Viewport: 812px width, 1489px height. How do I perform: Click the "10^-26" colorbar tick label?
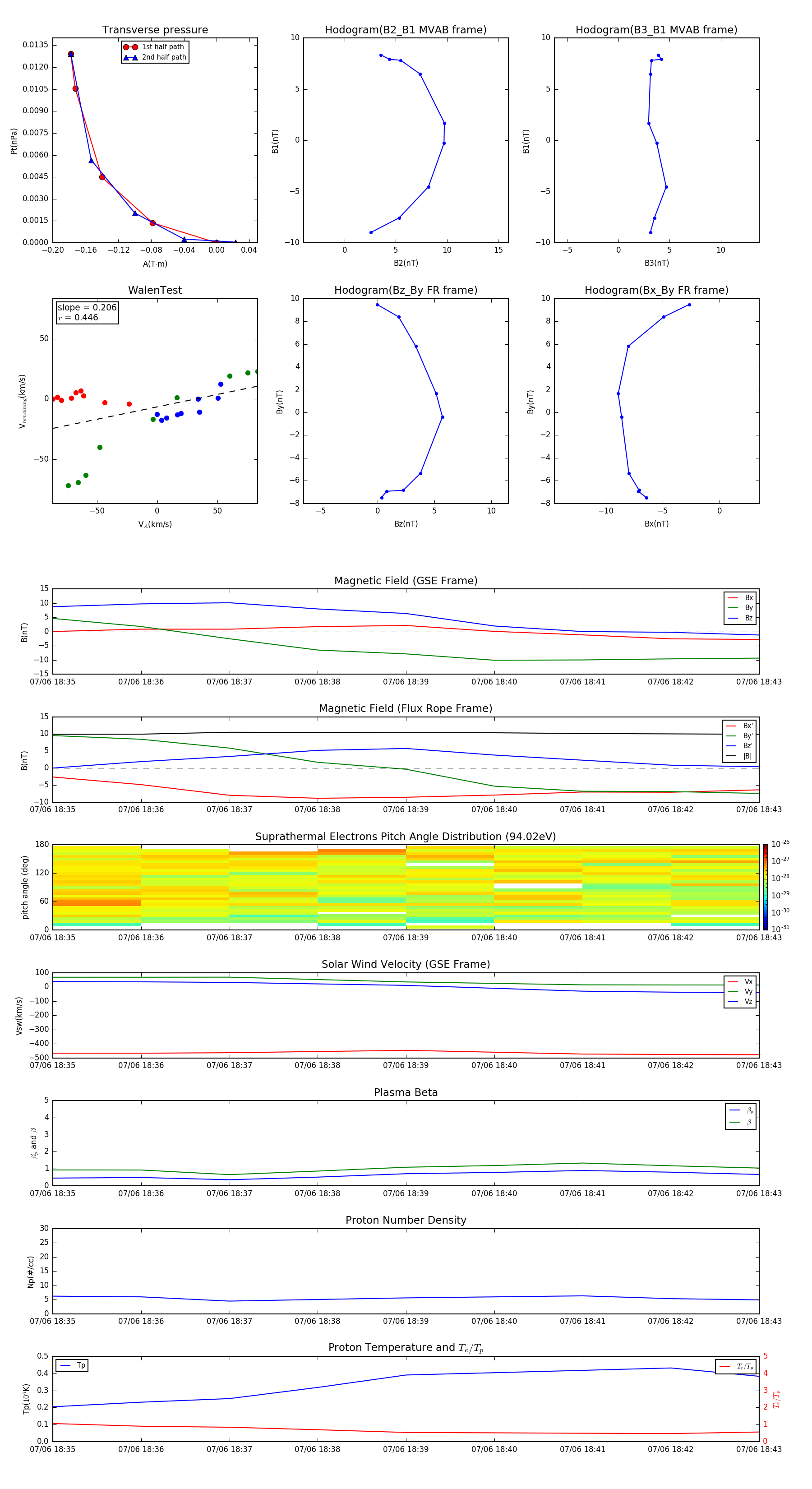[780, 844]
